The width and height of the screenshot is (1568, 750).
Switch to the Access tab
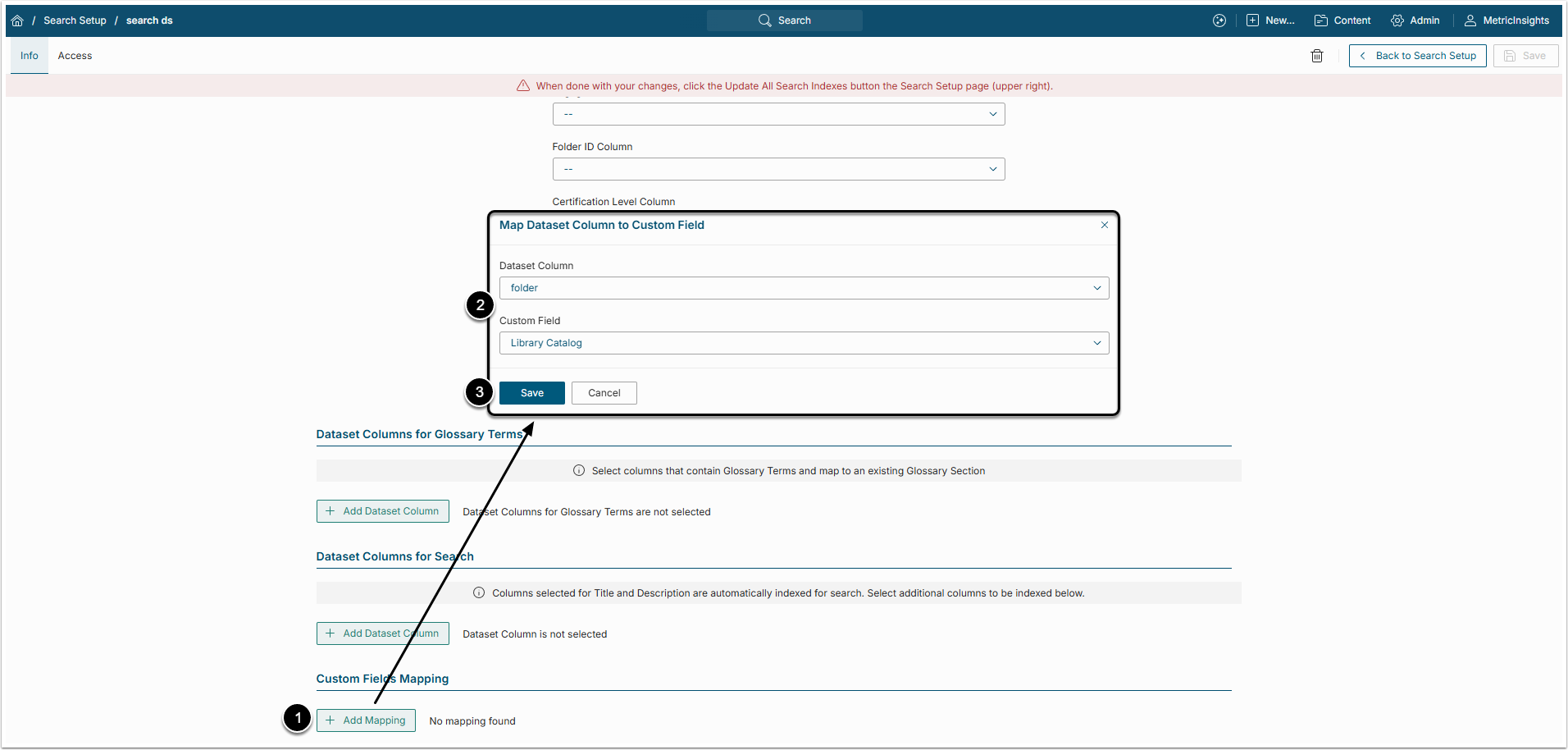coord(75,56)
